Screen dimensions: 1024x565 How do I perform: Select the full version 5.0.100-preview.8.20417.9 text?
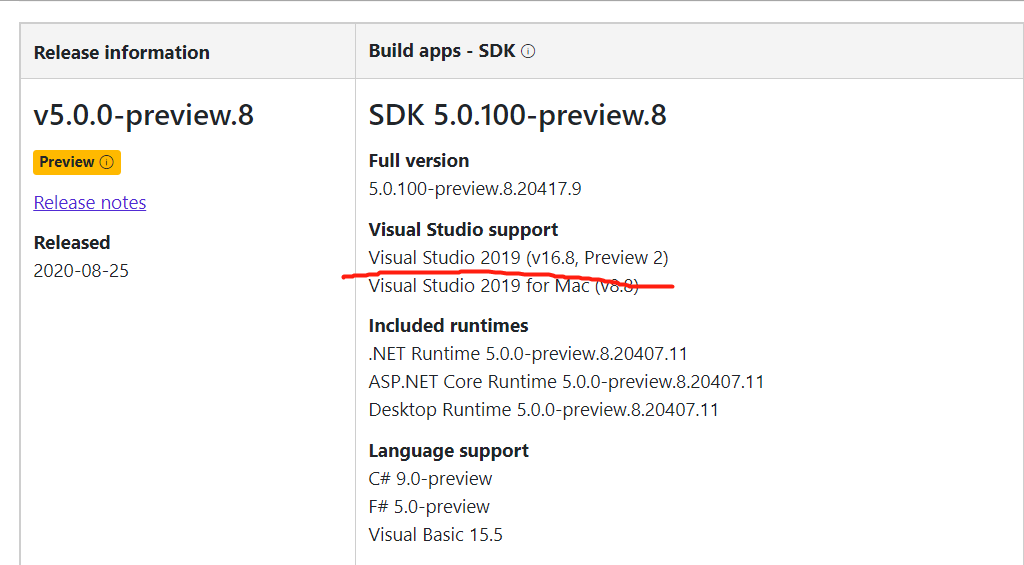[x=475, y=189]
